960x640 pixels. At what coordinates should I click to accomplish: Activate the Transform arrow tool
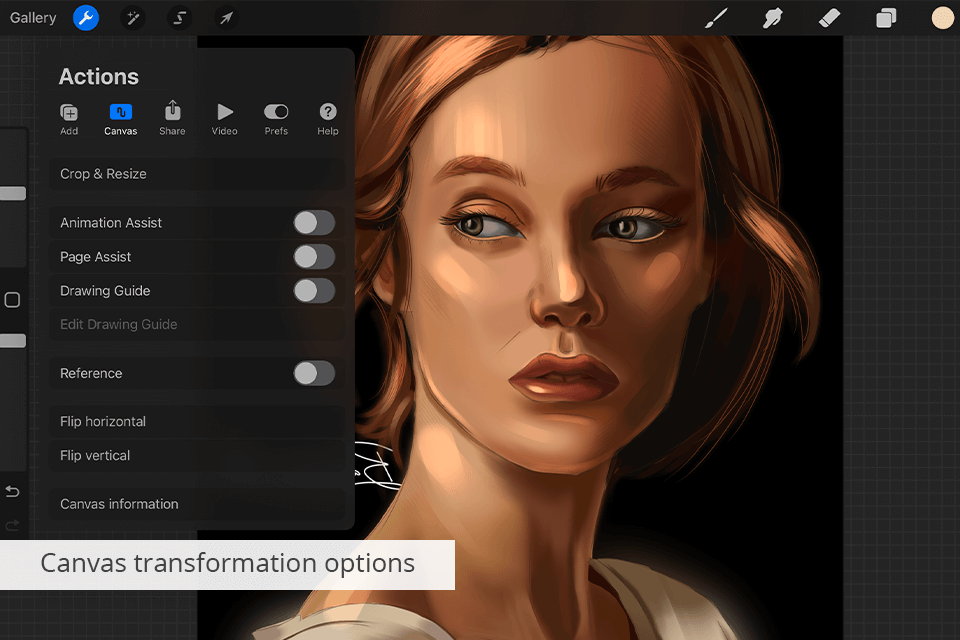click(x=226, y=18)
